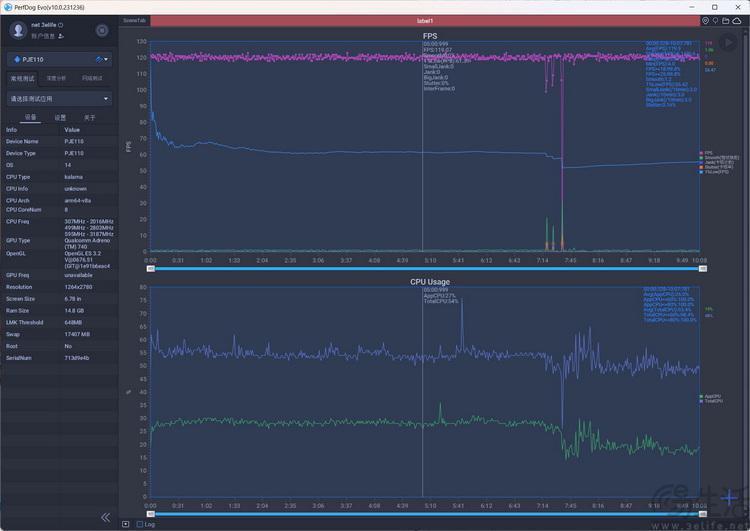This screenshot has width=750, height=531.
Task: Select the 常规测试 tab
Action: (x=22, y=78)
